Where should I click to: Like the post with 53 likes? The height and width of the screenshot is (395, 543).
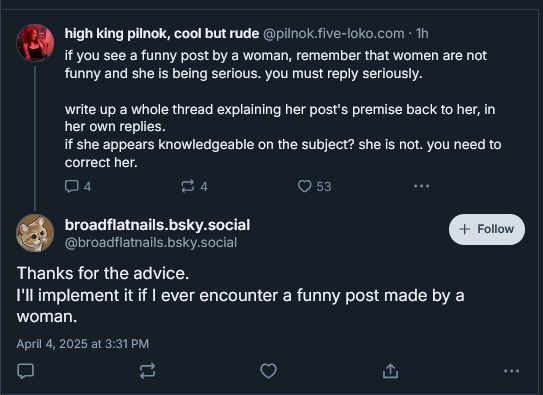(314, 186)
